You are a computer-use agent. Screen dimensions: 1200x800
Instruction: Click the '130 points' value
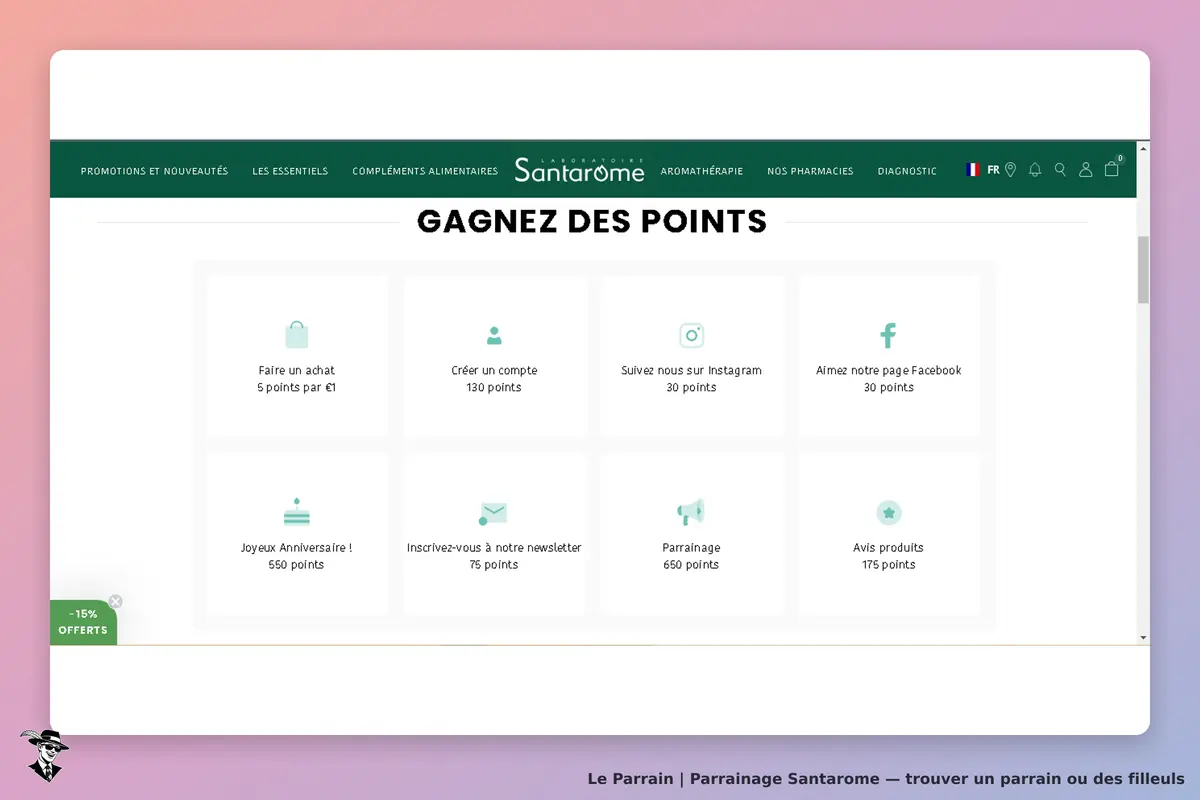tap(494, 387)
